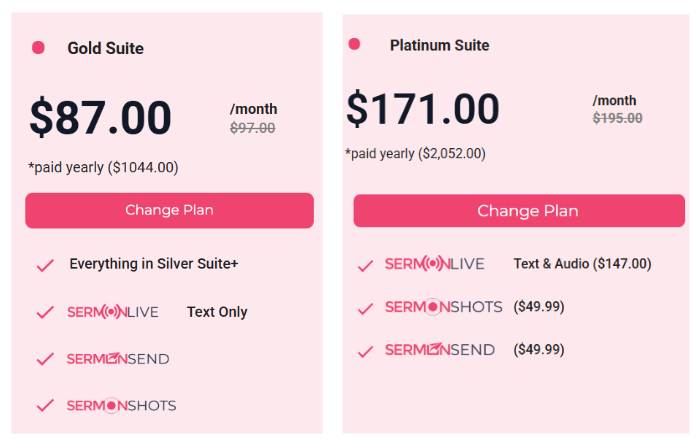Select the Gold Suite radio dot
This screenshot has height=445, width=699.
[x=38, y=47]
